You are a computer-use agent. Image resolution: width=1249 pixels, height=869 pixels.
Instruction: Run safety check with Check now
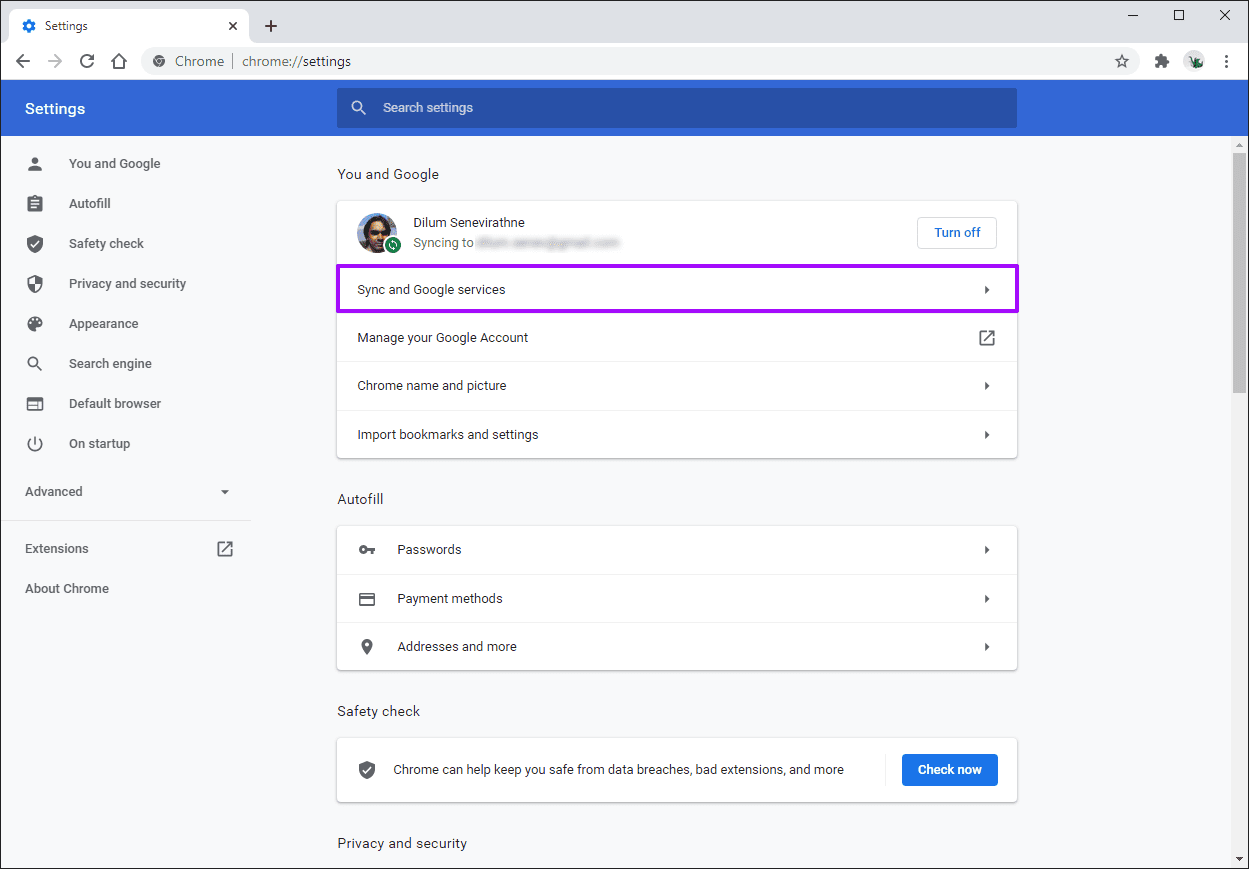tap(949, 770)
